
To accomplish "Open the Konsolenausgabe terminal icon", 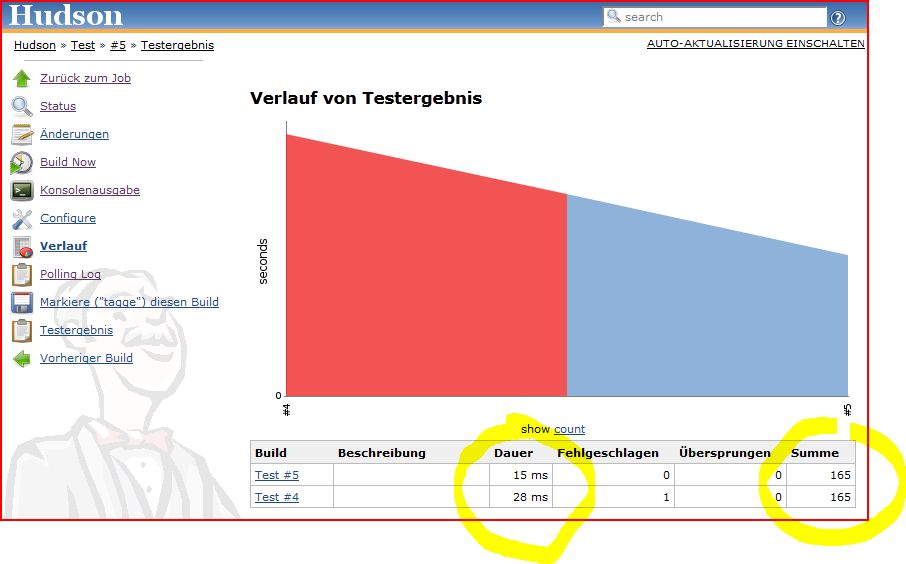I will tap(22, 190).
